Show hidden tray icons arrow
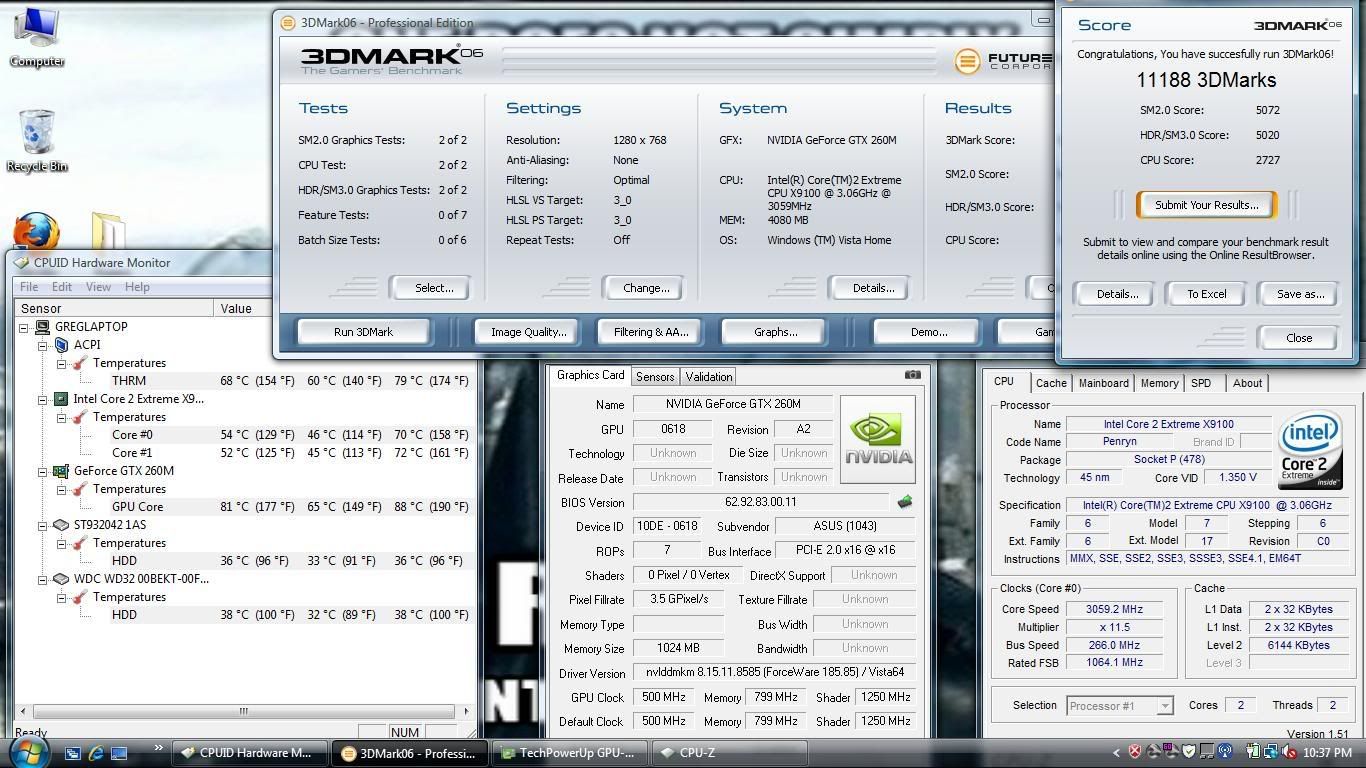The width and height of the screenshot is (1366, 768). click(1117, 752)
